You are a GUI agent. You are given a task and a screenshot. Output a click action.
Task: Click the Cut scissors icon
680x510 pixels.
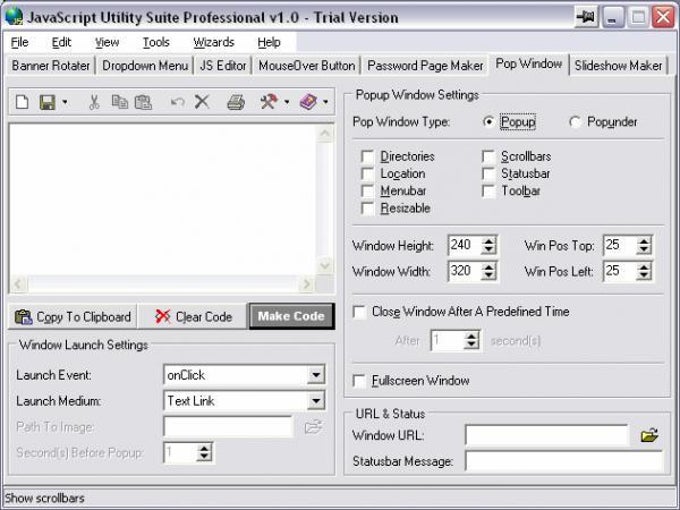(x=94, y=102)
